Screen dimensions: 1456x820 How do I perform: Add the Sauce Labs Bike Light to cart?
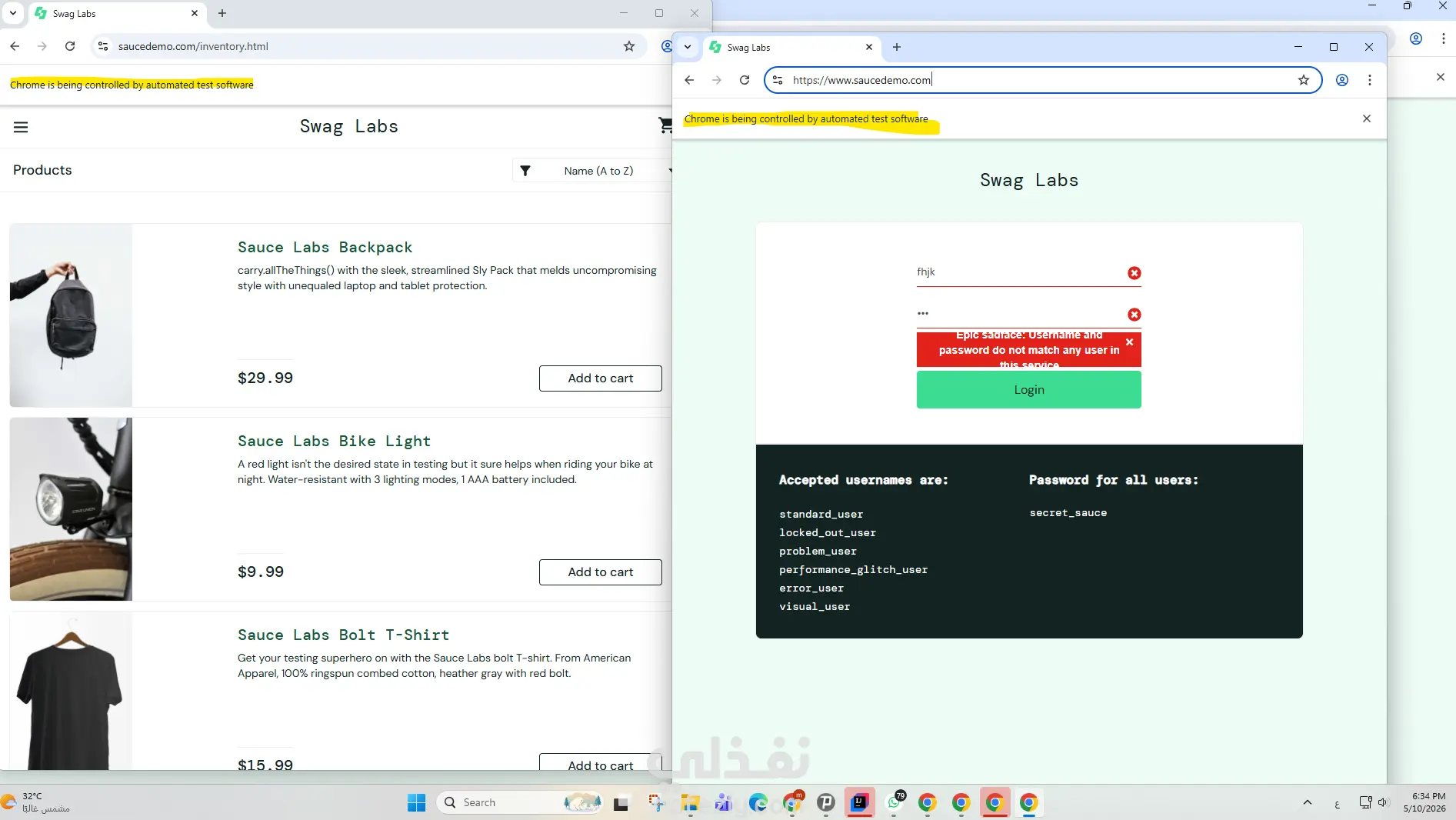pos(601,572)
